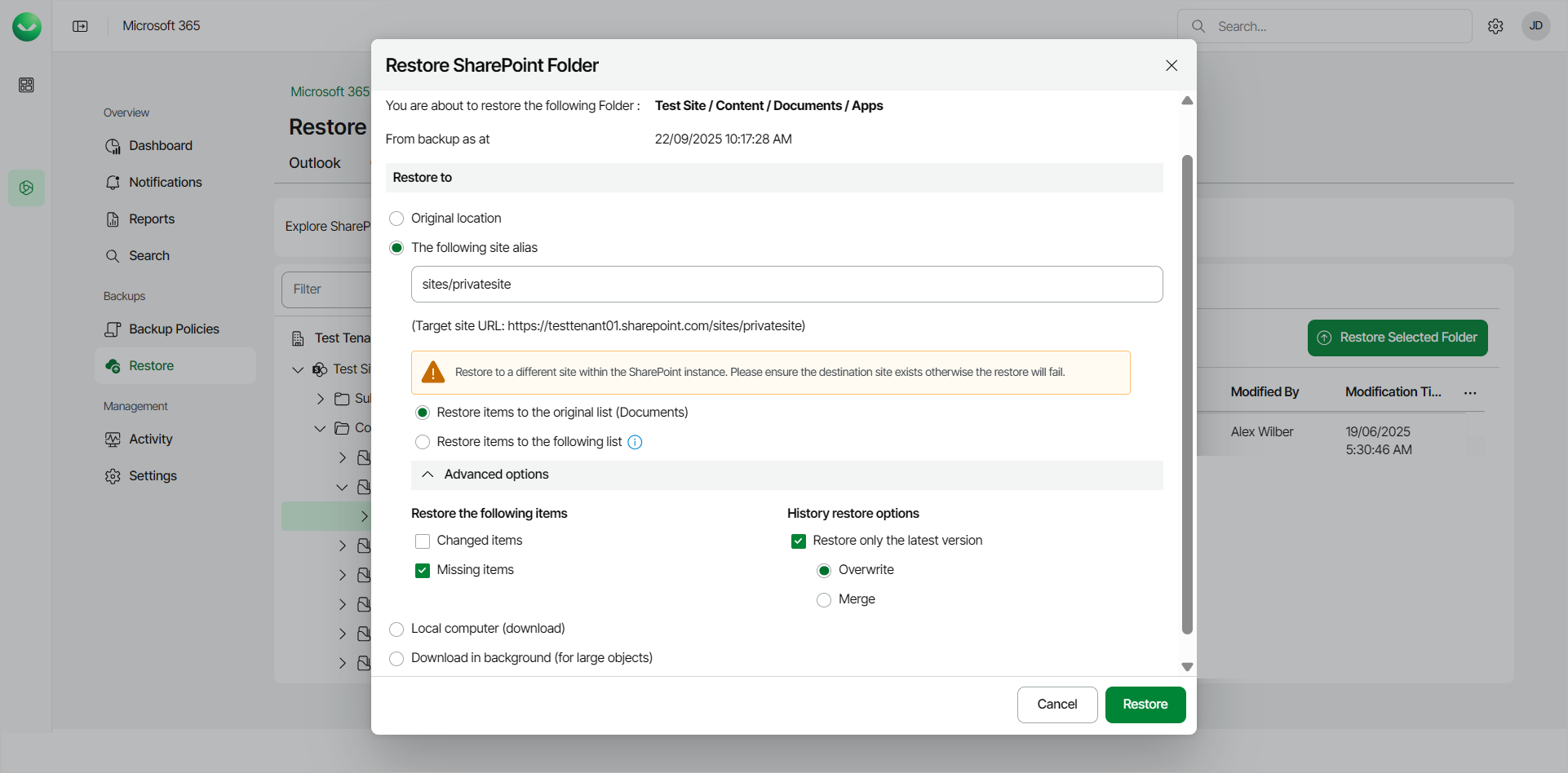Toggle the sidebar panel icon
The height and width of the screenshot is (773, 1568).
pos(80,26)
